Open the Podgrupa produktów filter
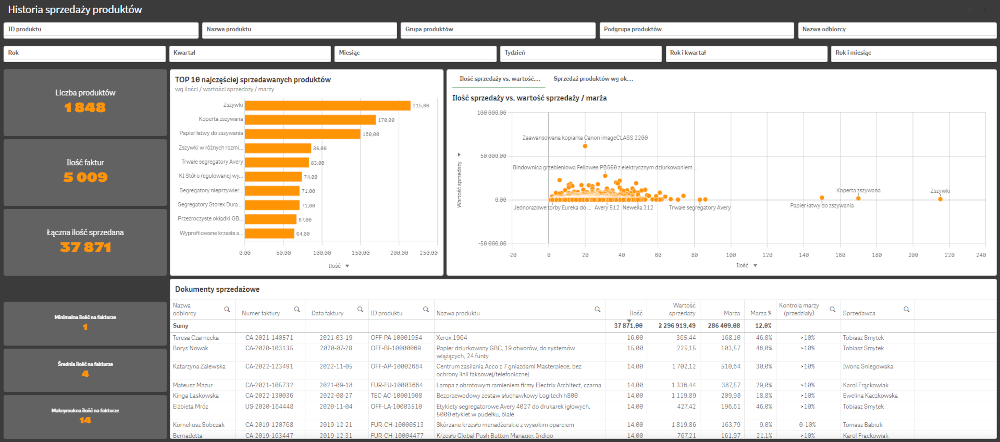1000x442 pixels. point(697,29)
